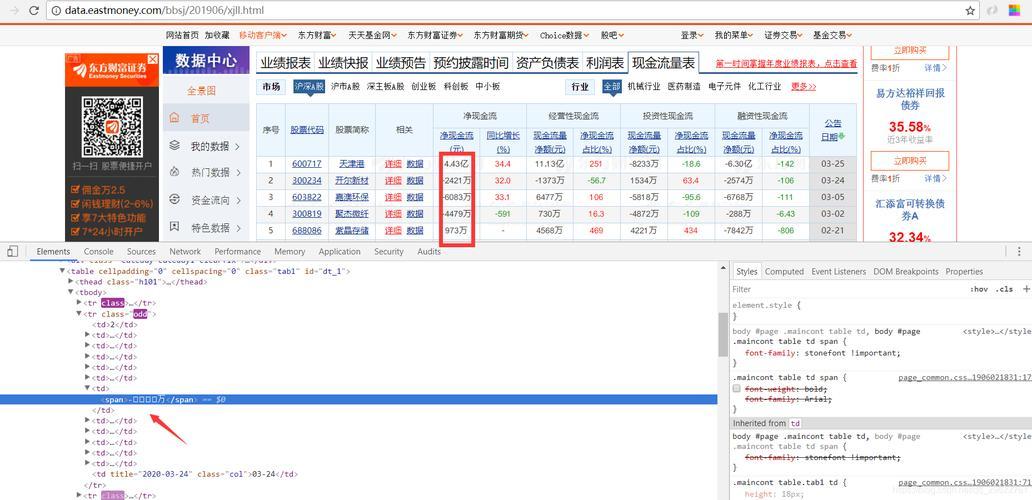Click the 更多>> industries link

pyautogui.click(x=804, y=86)
